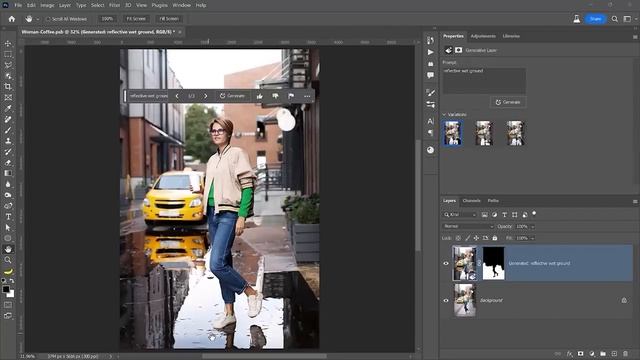Click the Share button
This screenshot has width=640, height=360.
(595, 19)
